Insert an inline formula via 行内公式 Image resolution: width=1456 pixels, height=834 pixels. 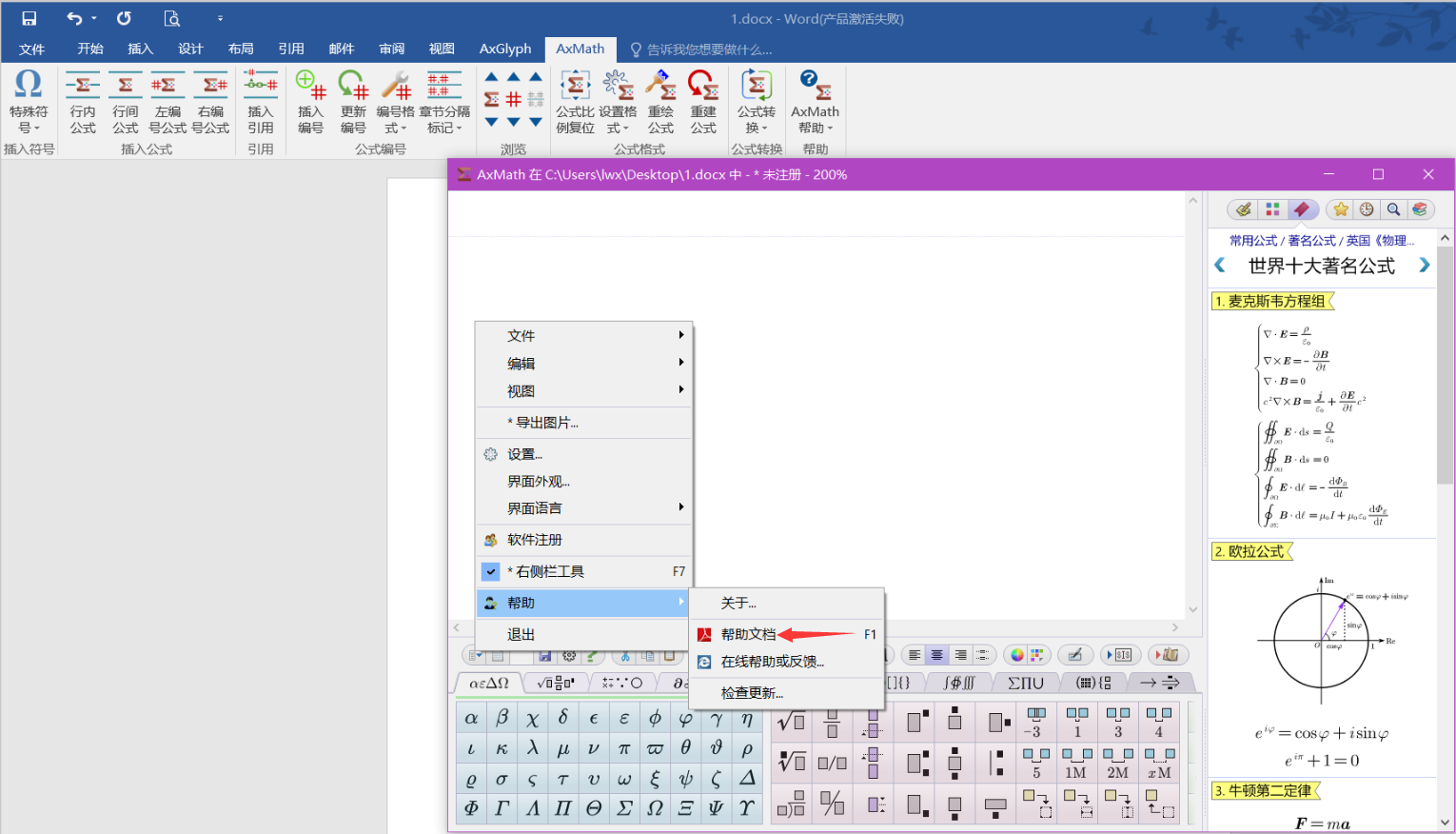tap(83, 103)
